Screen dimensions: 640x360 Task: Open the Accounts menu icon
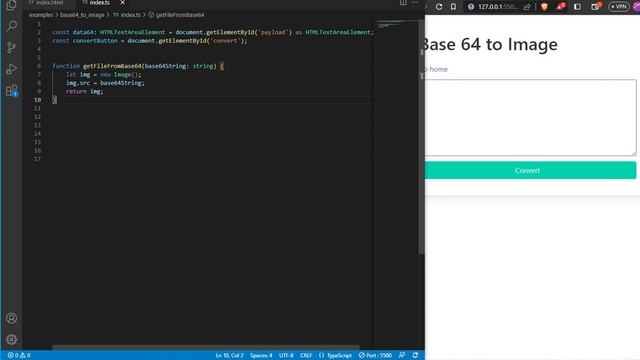click(x=11, y=318)
